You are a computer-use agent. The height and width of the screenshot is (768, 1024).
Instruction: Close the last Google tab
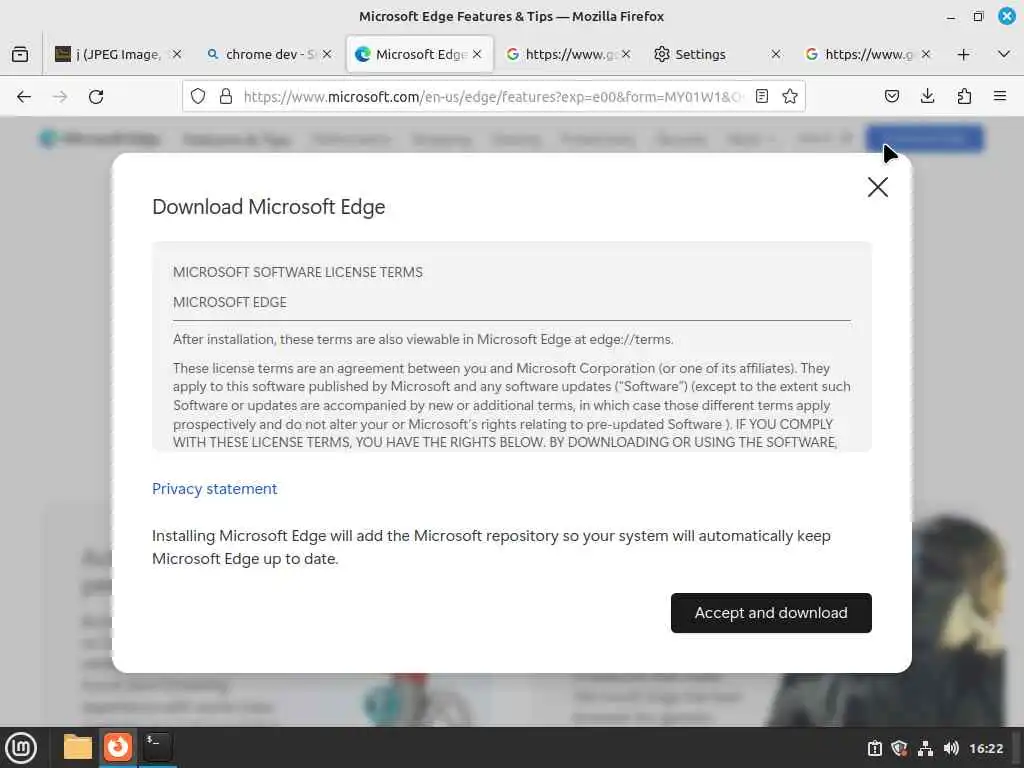[x=926, y=54]
